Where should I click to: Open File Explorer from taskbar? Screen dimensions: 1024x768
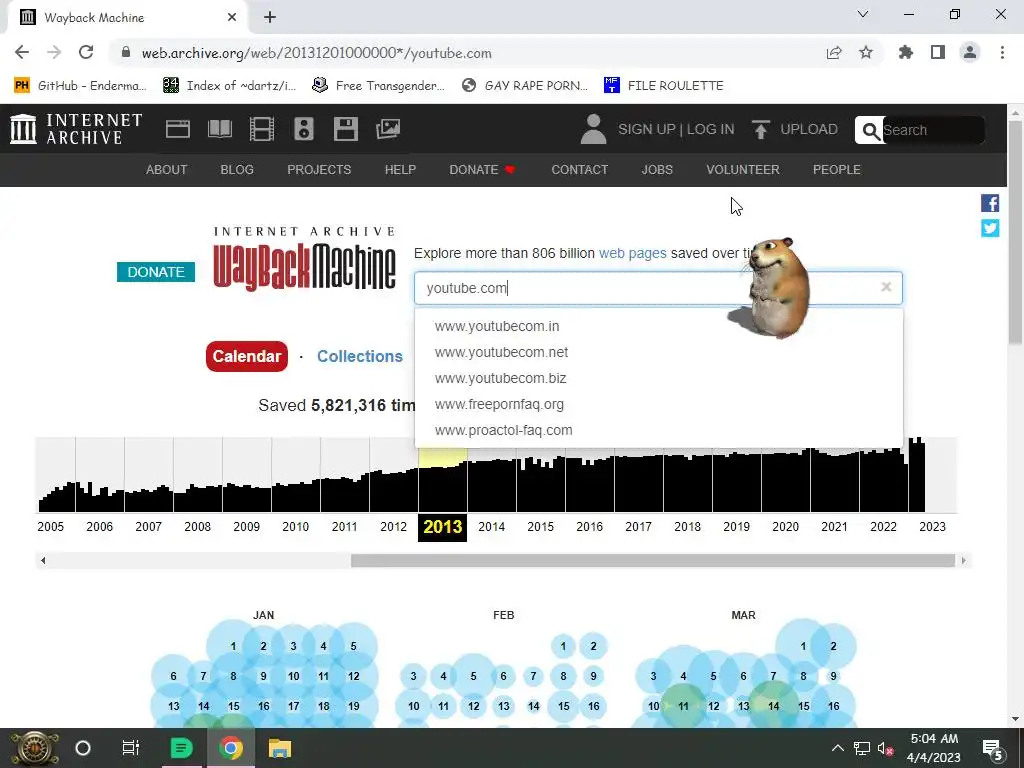(280, 748)
